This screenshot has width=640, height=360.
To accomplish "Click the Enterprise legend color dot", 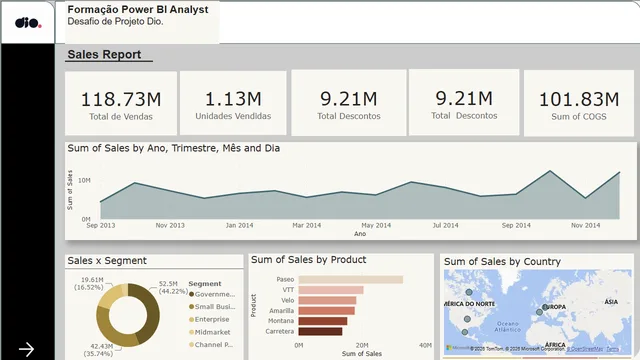I will [x=191, y=320].
